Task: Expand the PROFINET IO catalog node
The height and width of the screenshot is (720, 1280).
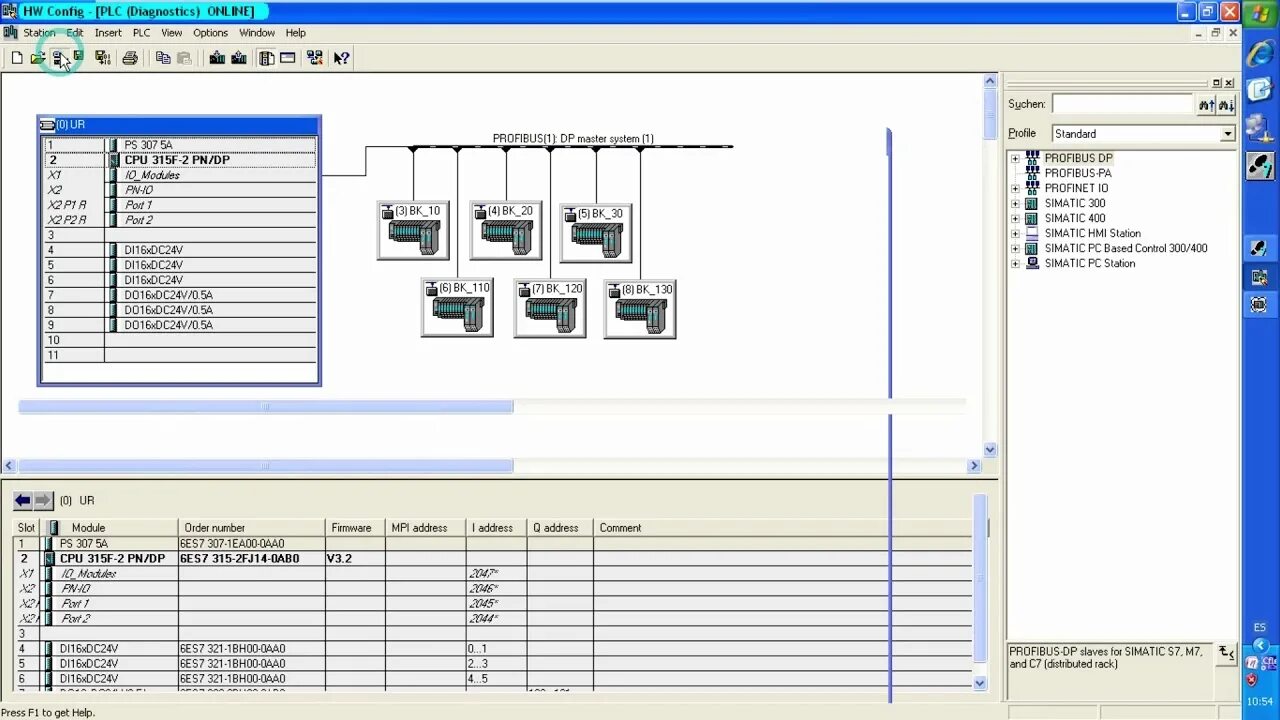Action: [1015, 188]
